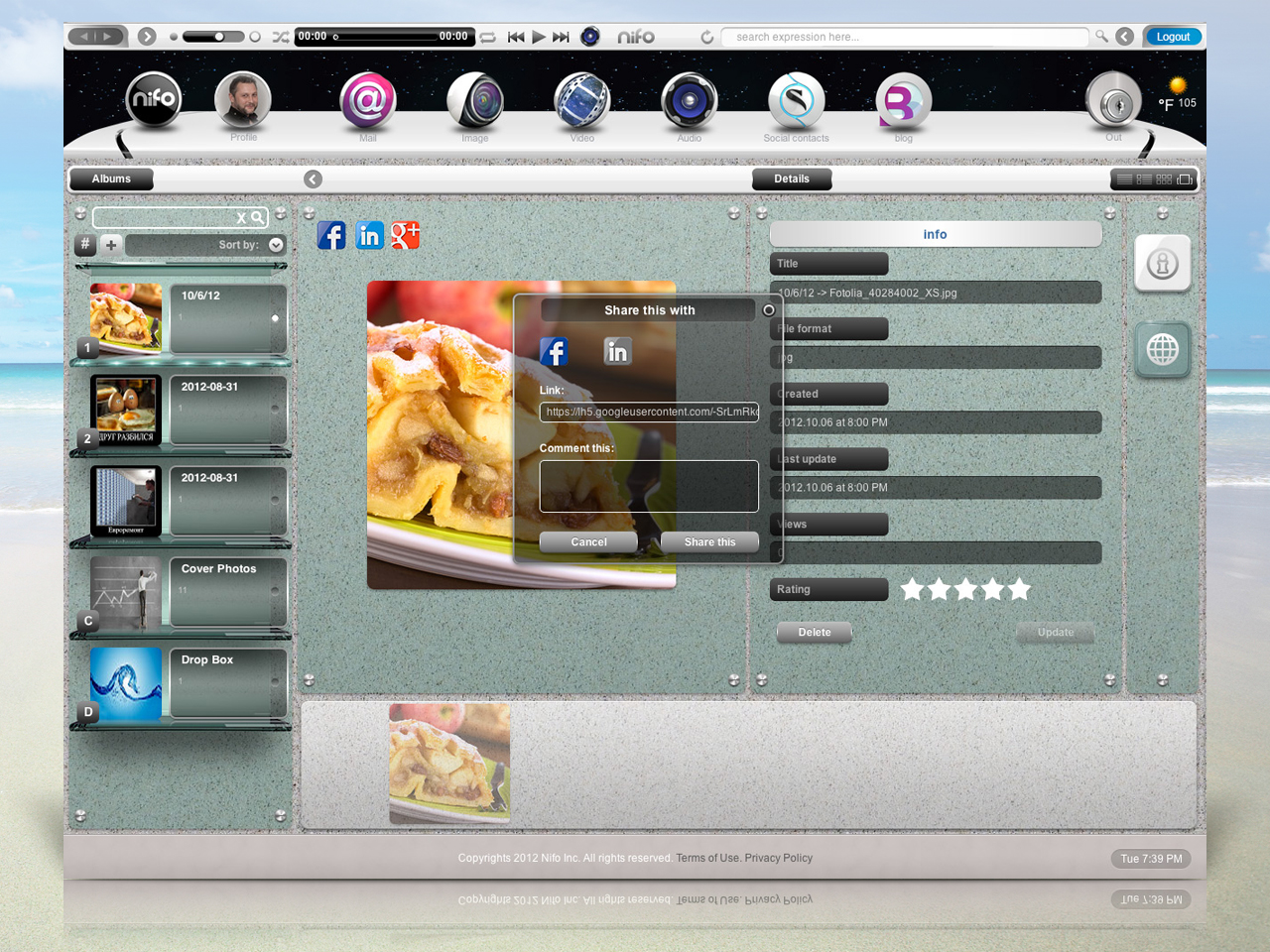Click the # numbering button
Screen dimensions: 1270x952
tap(85, 244)
